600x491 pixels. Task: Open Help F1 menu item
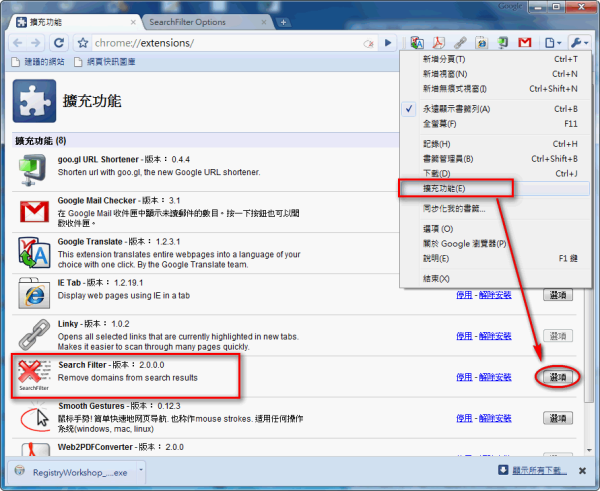tap(496, 259)
